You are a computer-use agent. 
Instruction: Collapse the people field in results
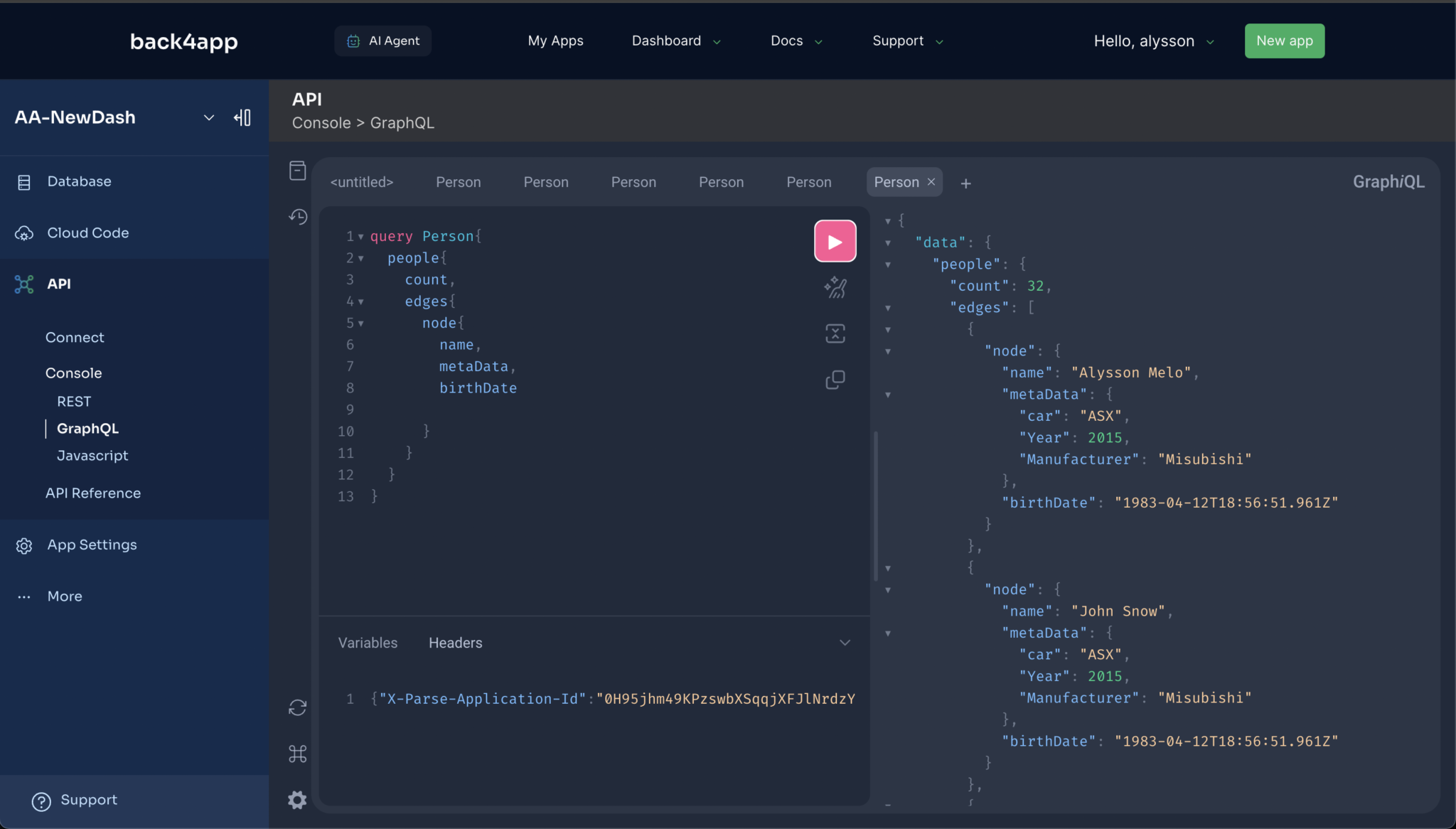pos(889,264)
